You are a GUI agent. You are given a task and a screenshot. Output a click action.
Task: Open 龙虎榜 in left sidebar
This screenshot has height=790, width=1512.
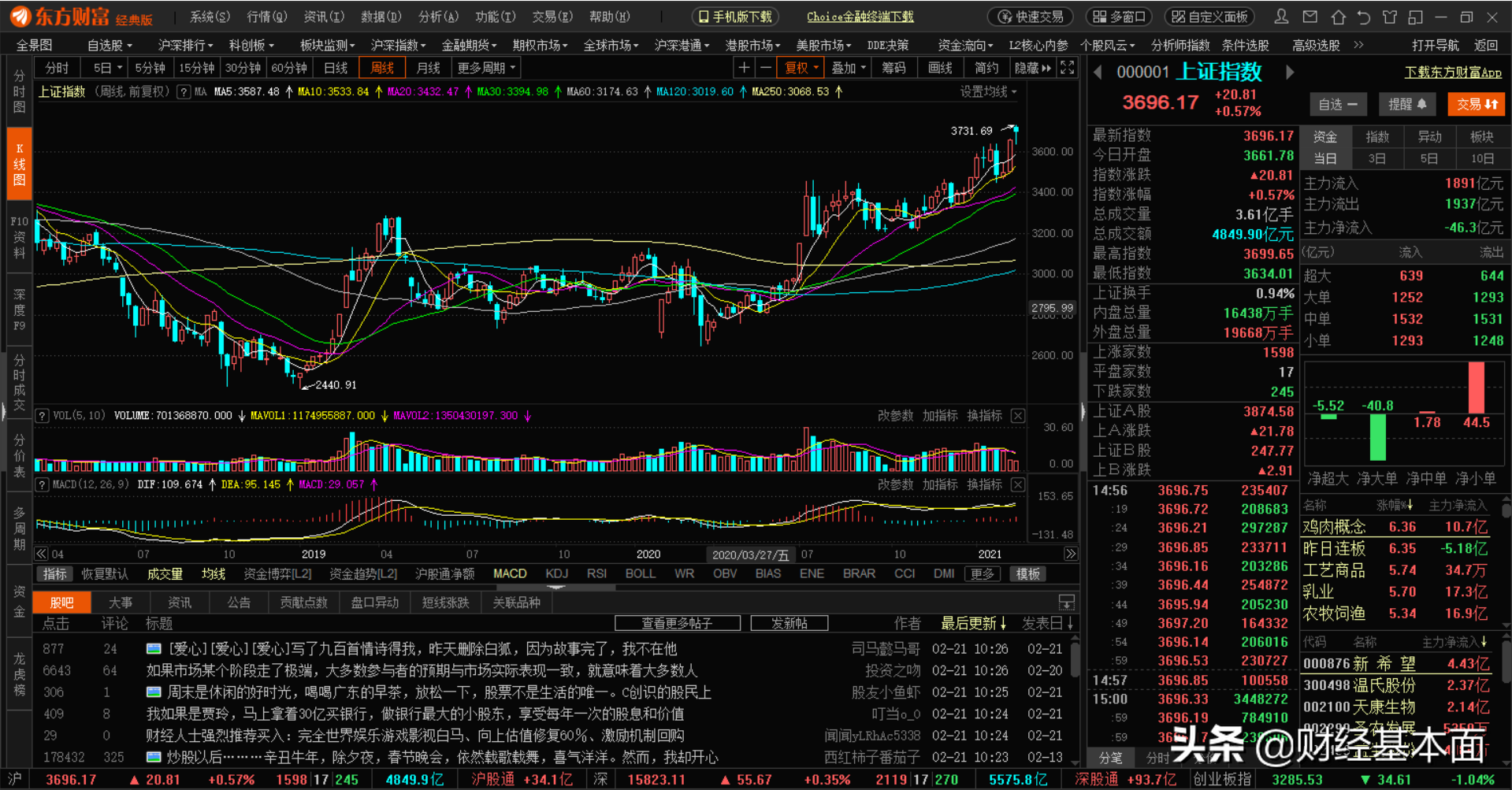point(20,673)
